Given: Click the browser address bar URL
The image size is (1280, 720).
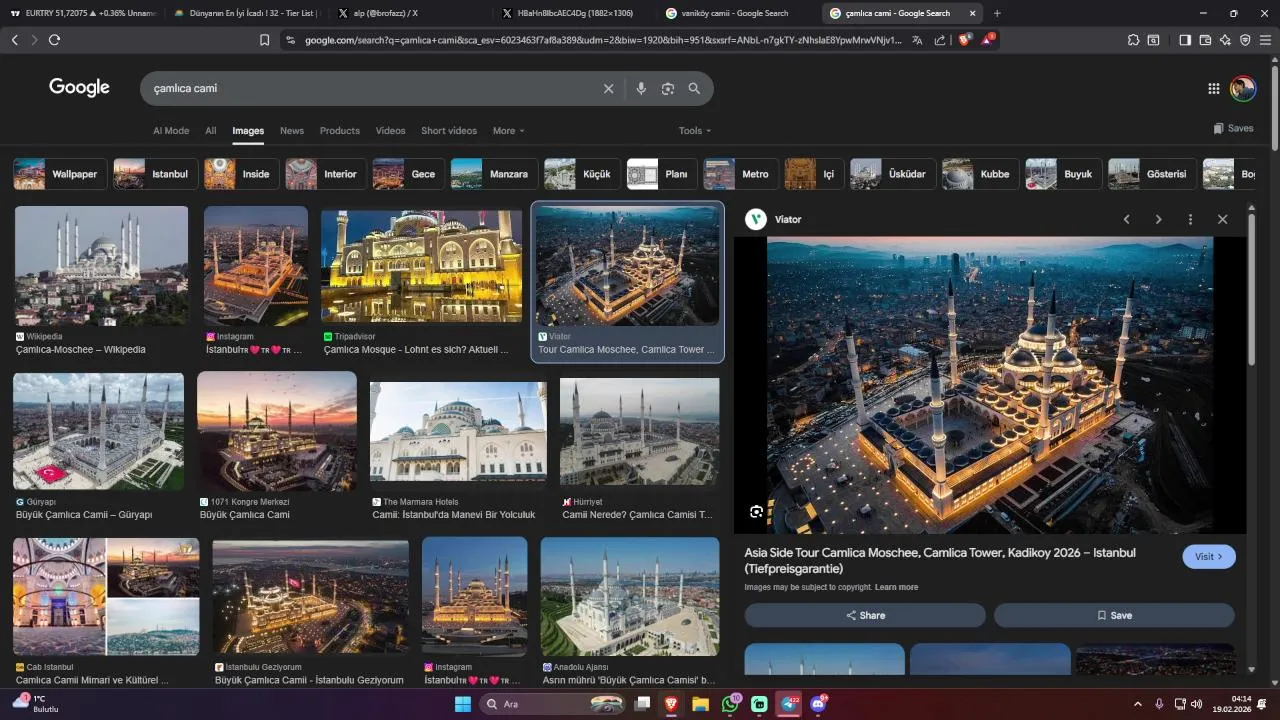Looking at the screenshot, I should [x=603, y=40].
